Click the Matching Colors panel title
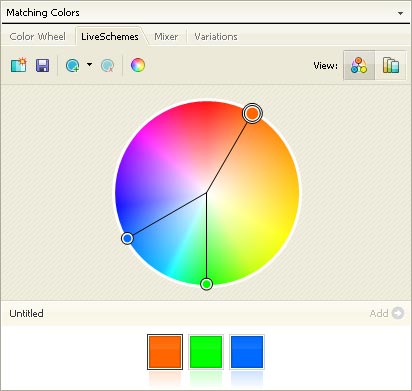412x391 pixels. tap(43, 13)
